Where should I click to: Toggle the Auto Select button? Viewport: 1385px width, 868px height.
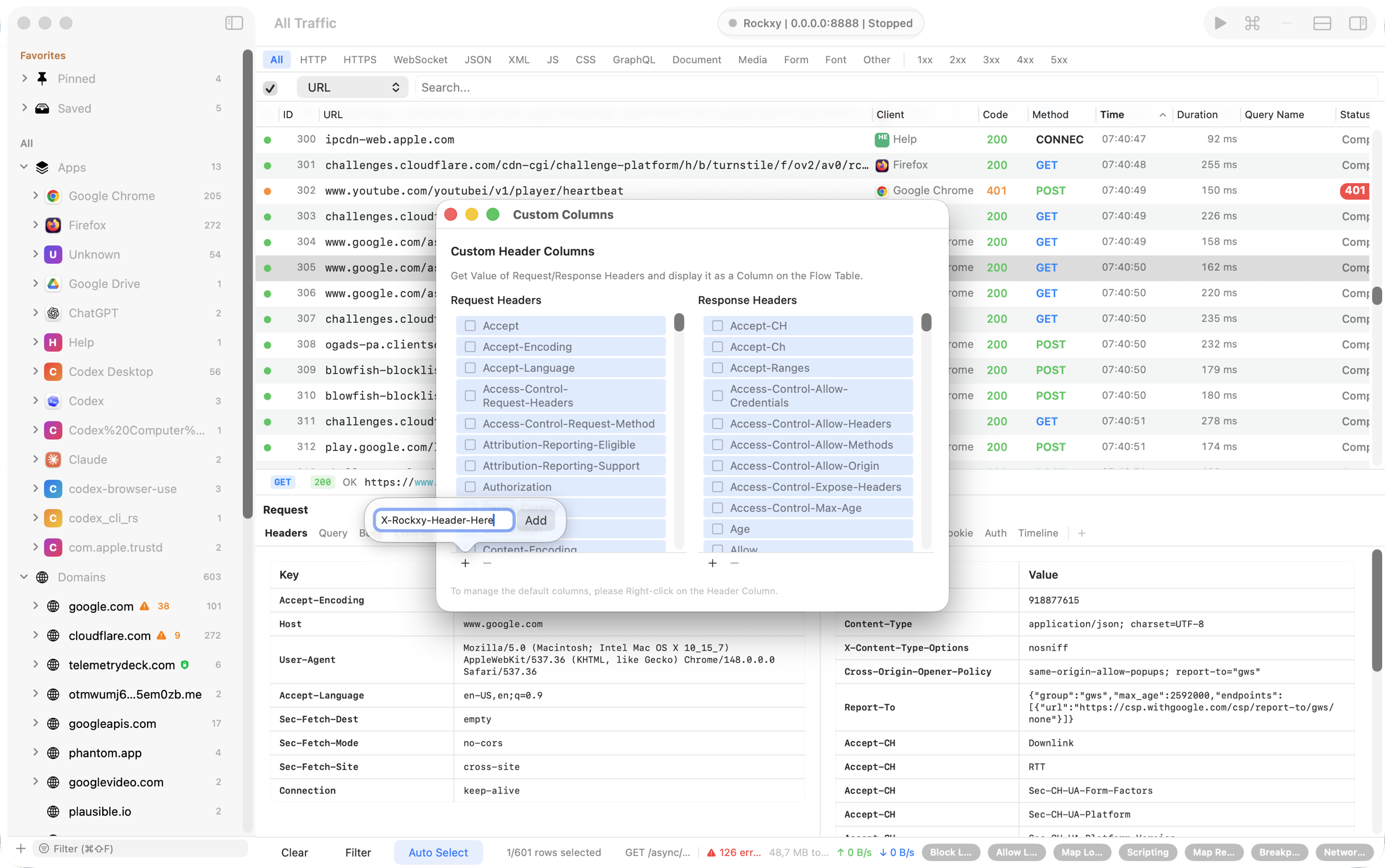438,853
